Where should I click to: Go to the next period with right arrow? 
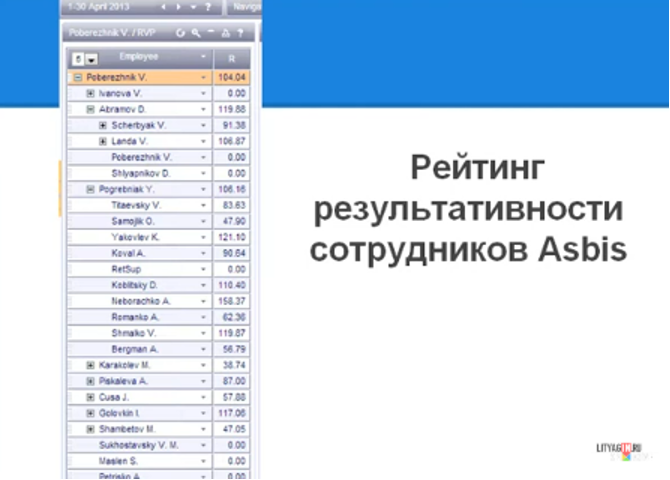(x=178, y=7)
